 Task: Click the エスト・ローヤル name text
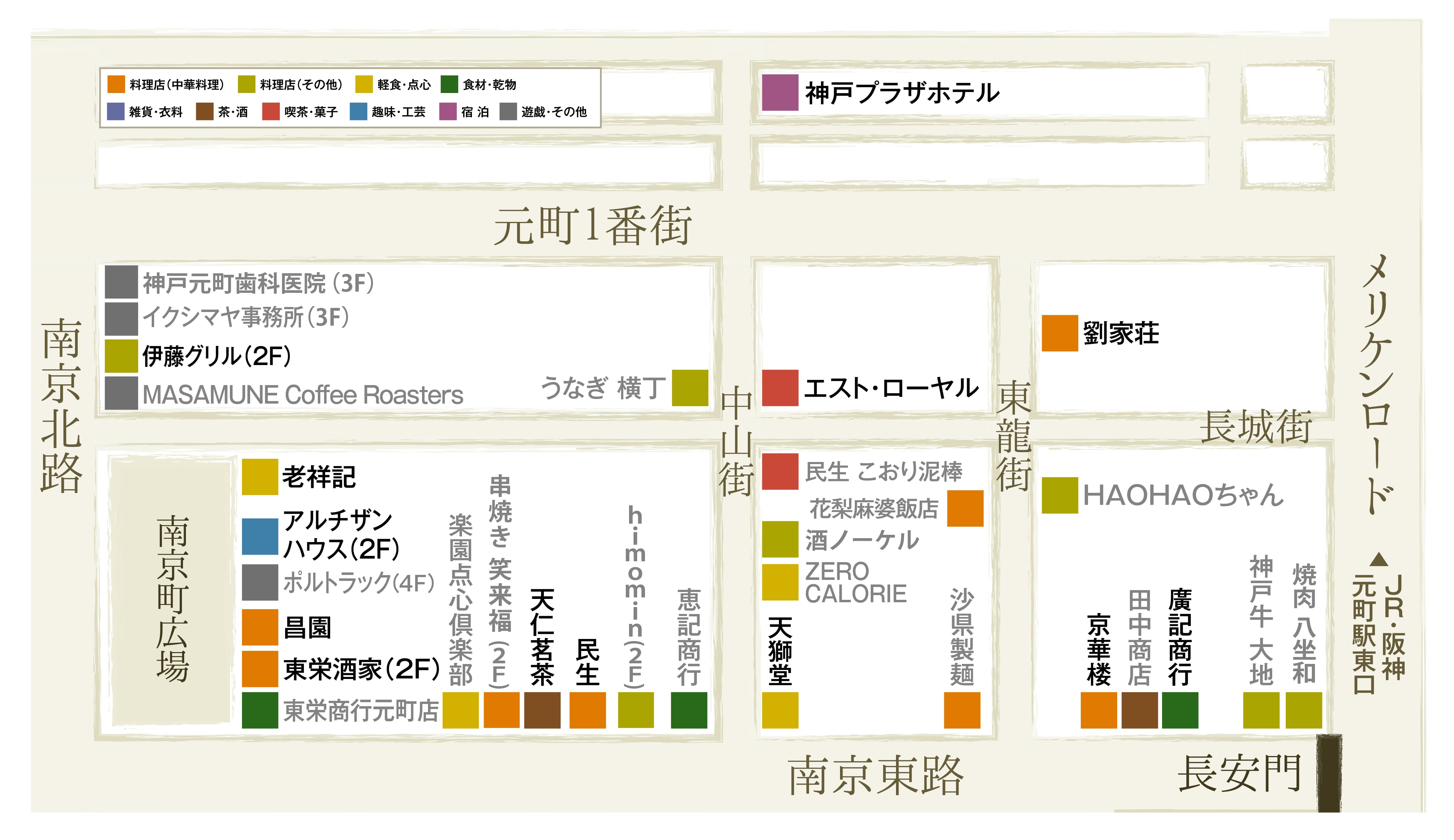coord(891,388)
